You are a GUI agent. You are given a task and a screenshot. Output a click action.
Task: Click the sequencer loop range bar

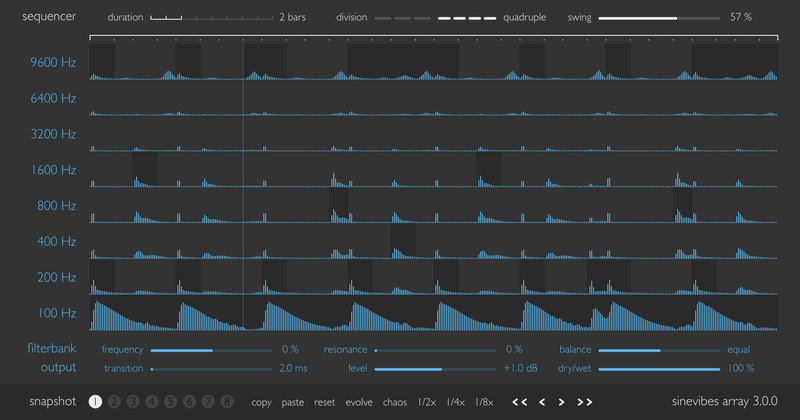(434, 37)
